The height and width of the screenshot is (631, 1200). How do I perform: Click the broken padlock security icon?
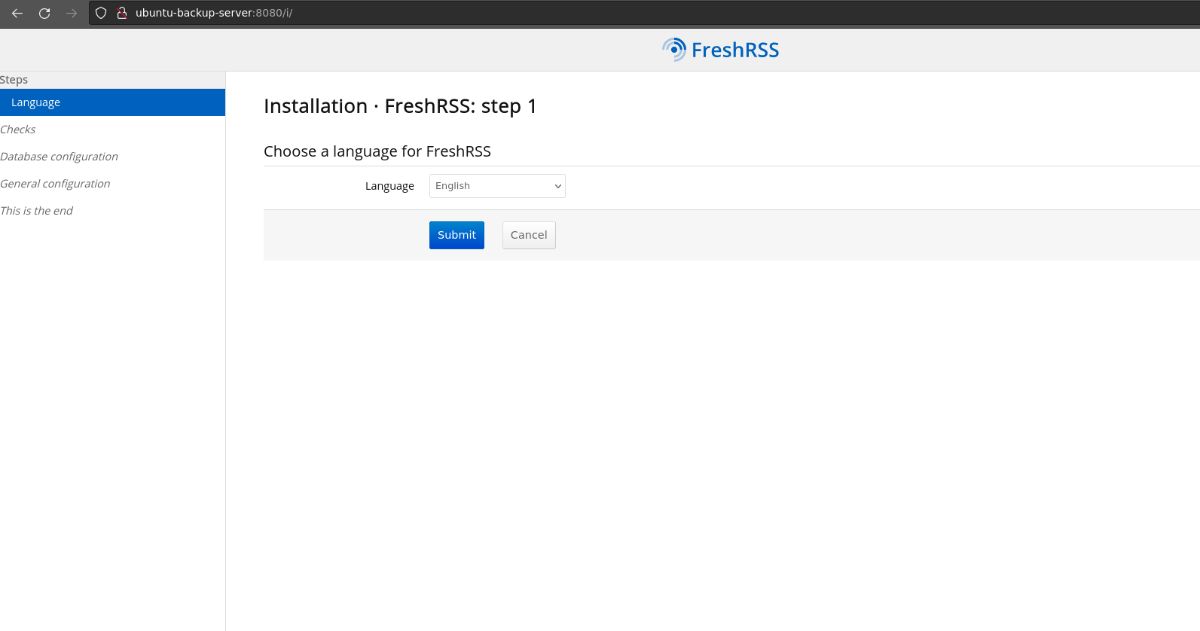click(x=120, y=14)
